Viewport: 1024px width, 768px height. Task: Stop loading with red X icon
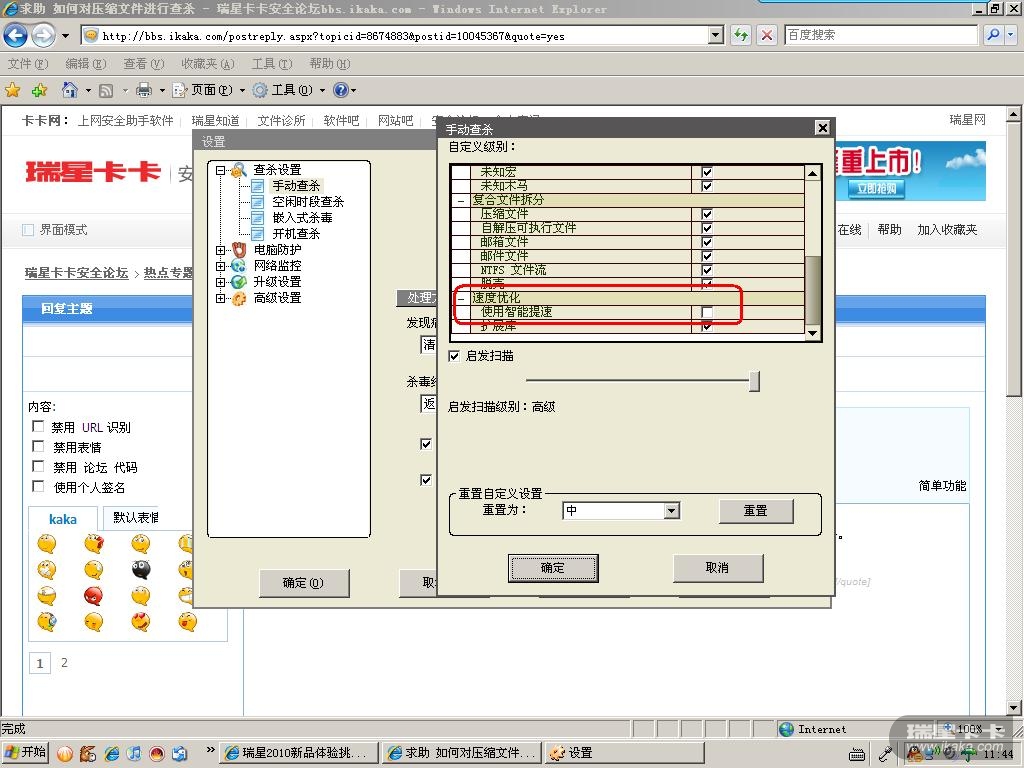[x=767, y=35]
